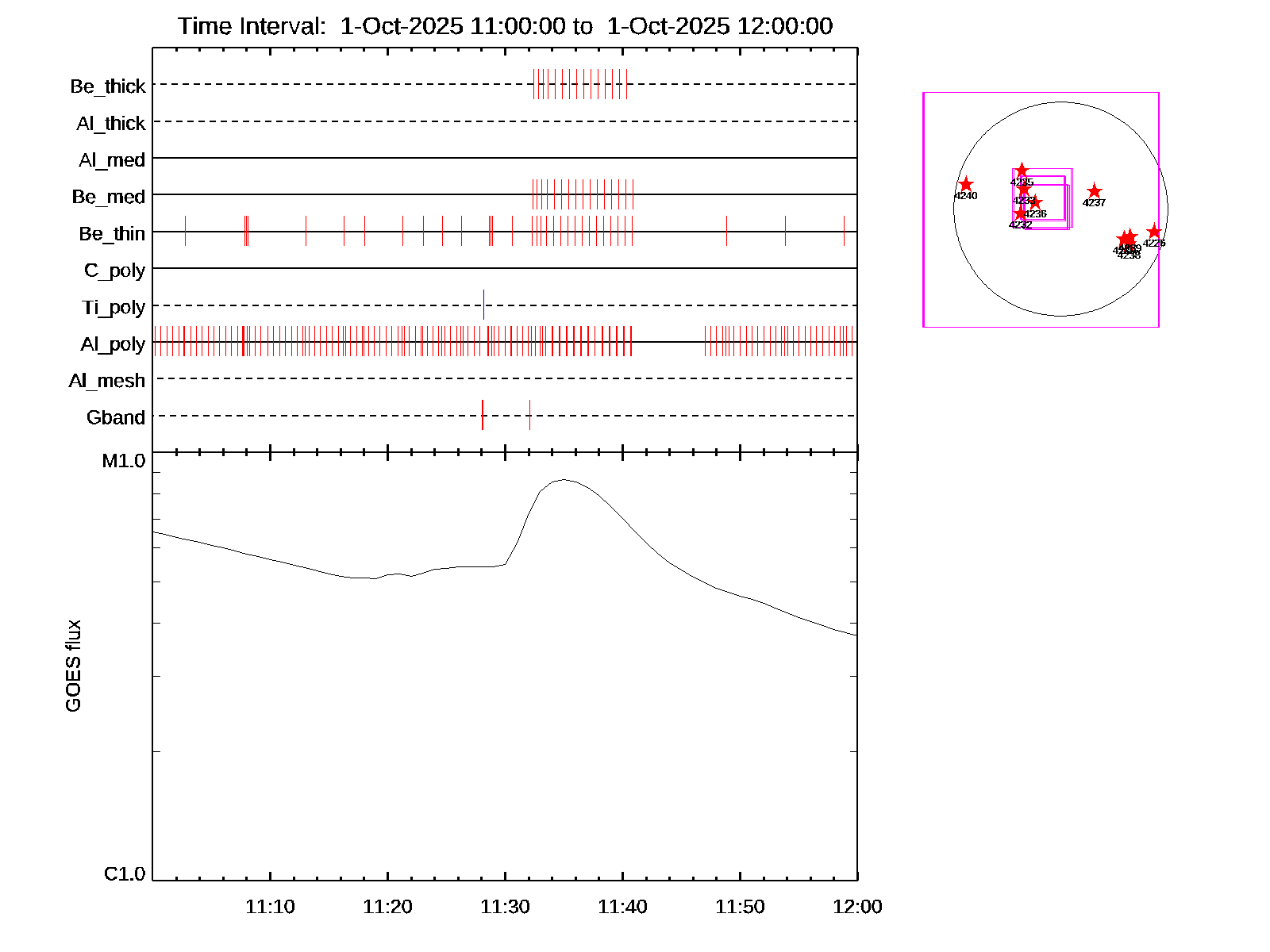The height and width of the screenshot is (952, 1270).
Task: Click the star marker for region 4240
Action: (966, 185)
